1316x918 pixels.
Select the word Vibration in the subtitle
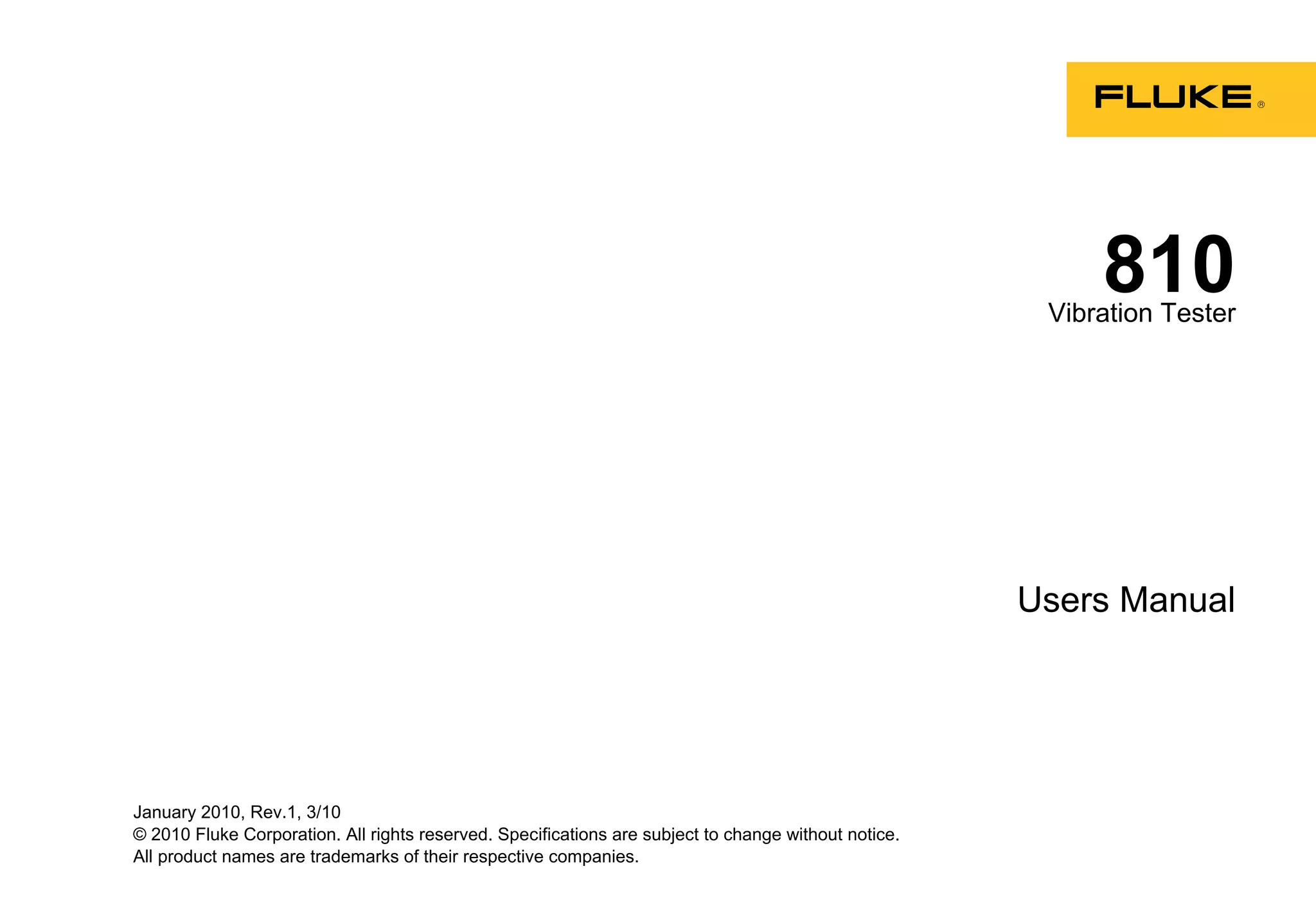tap(1100, 313)
